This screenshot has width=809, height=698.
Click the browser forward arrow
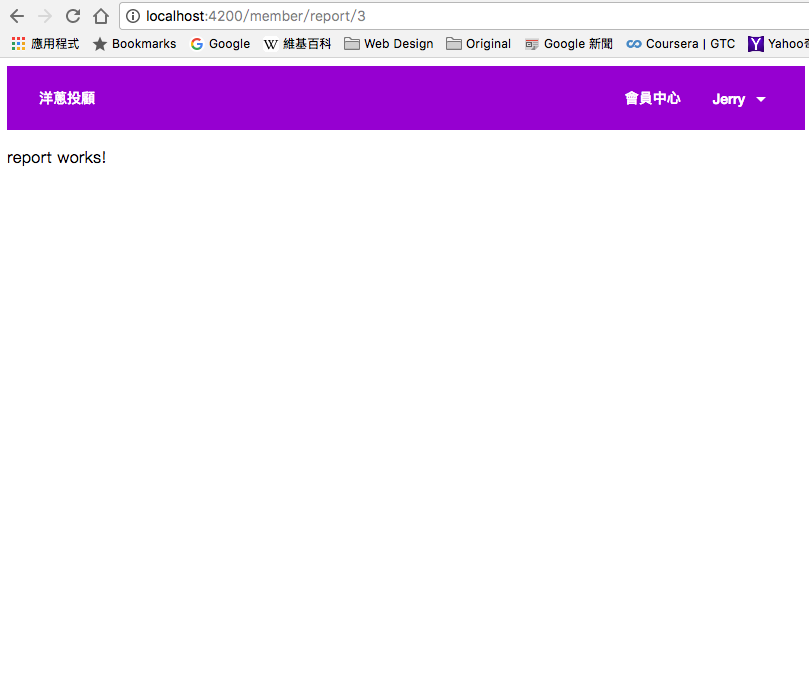coord(45,17)
